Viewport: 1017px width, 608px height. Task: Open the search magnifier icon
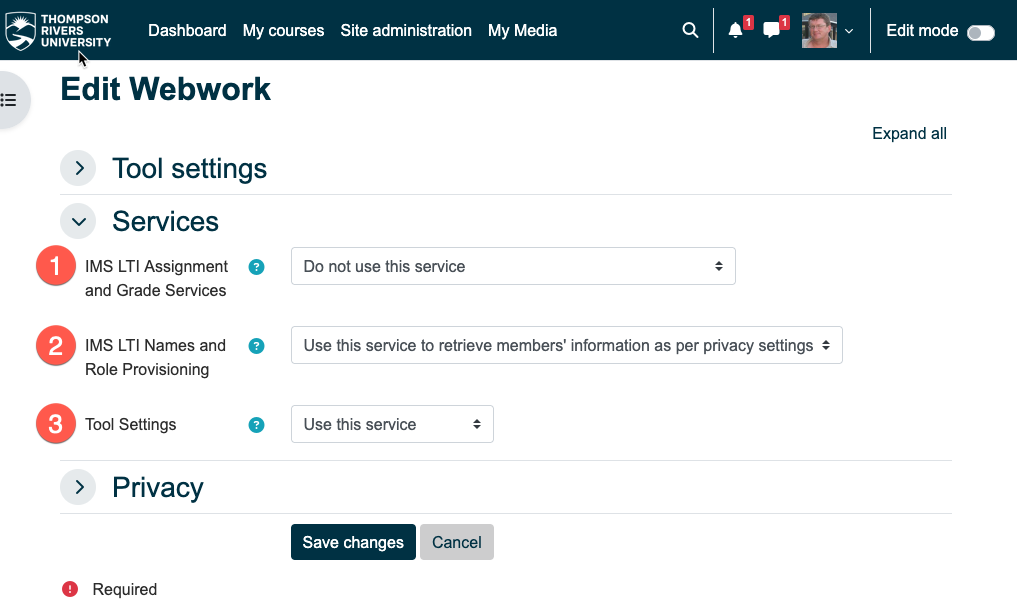(x=690, y=30)
